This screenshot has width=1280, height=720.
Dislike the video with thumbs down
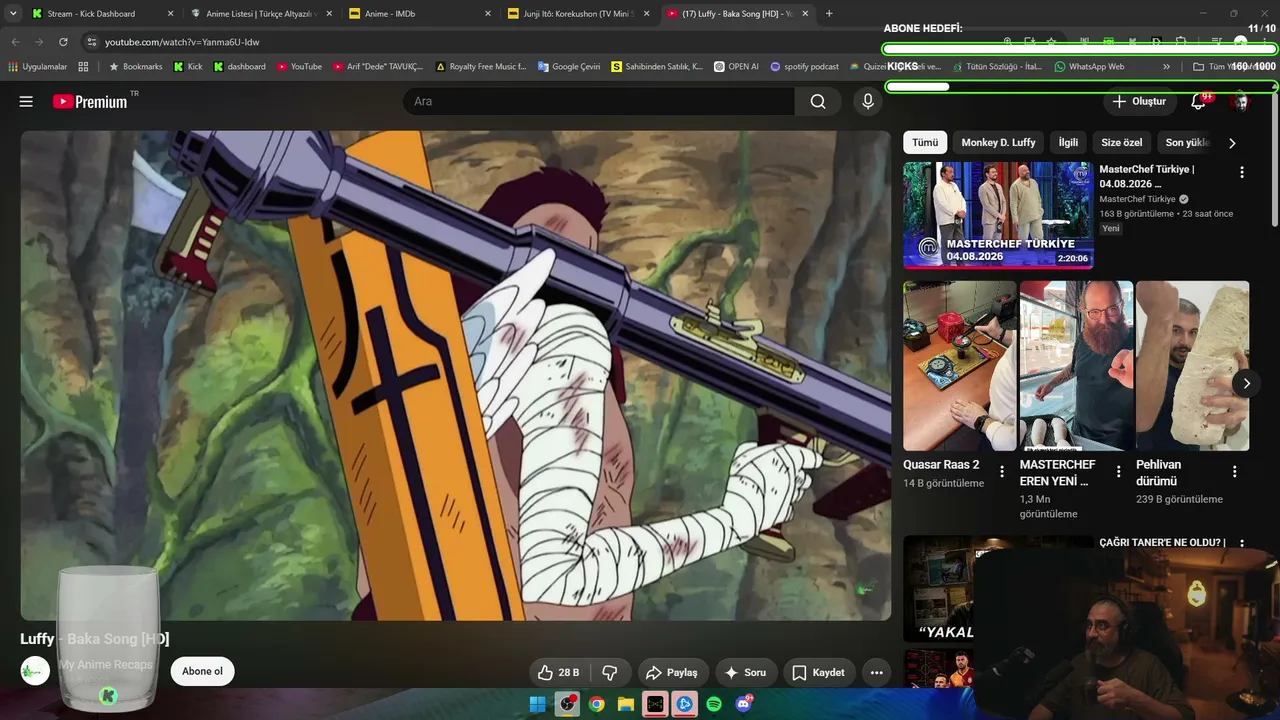pos(610,673)
